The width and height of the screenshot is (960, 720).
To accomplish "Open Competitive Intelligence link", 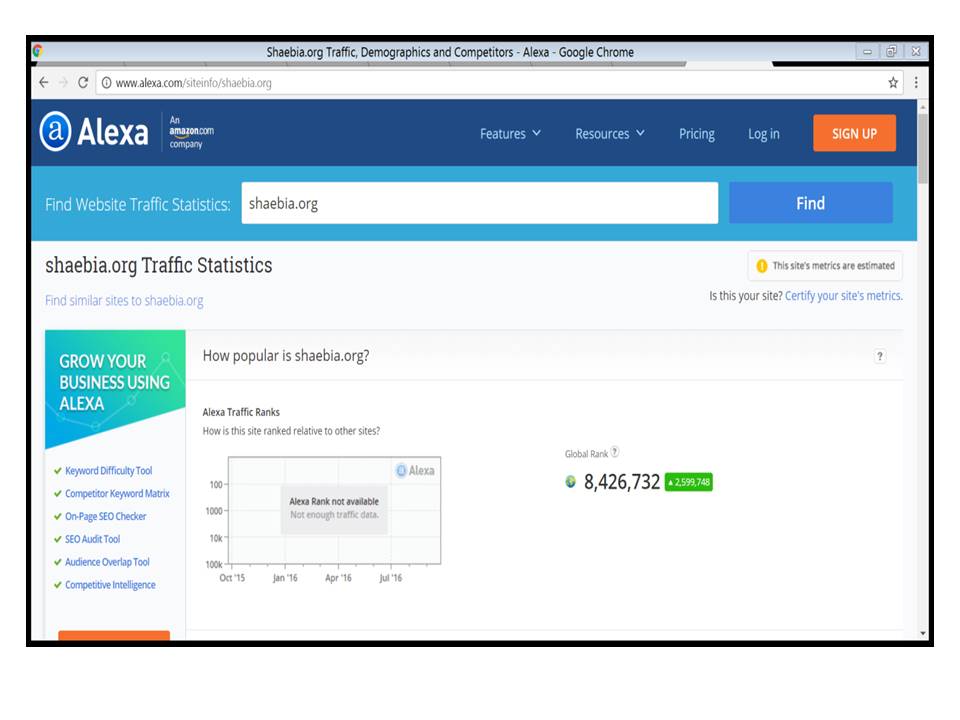I will point(110,585).
